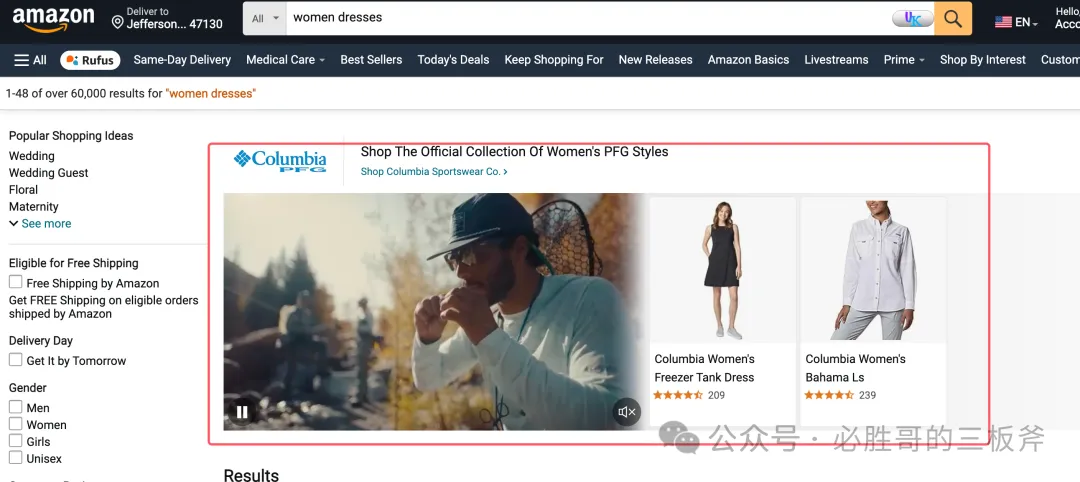Check the Women gender filter
The height and width of the screenshot is (482, 1080).
(x=15, y=423)
